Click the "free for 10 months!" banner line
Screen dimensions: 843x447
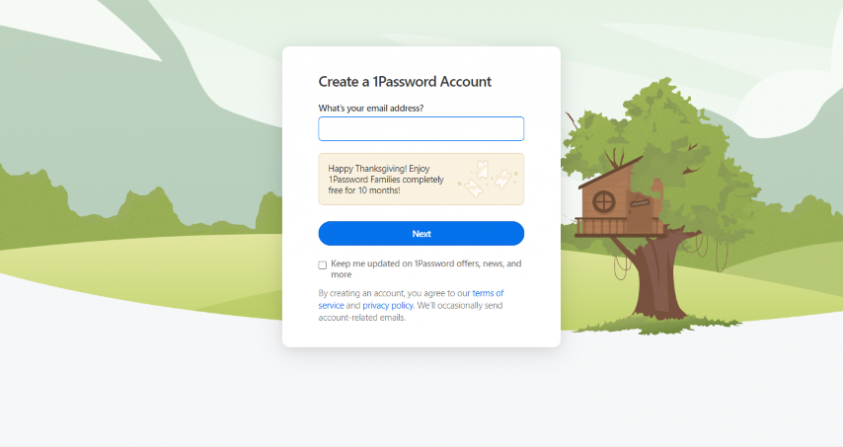(364, 190)
